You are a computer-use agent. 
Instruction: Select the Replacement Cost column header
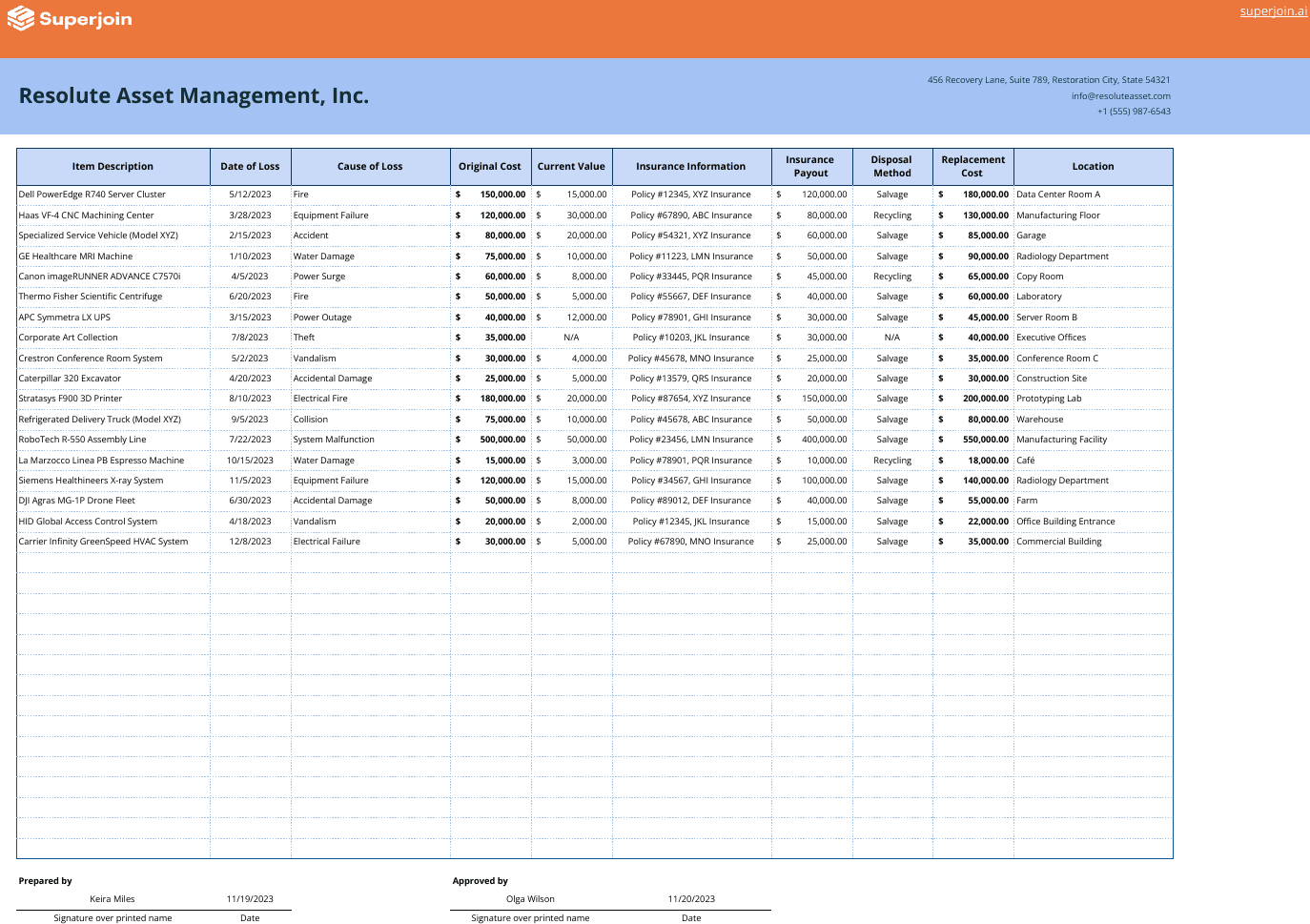click(x=972, y=167)
